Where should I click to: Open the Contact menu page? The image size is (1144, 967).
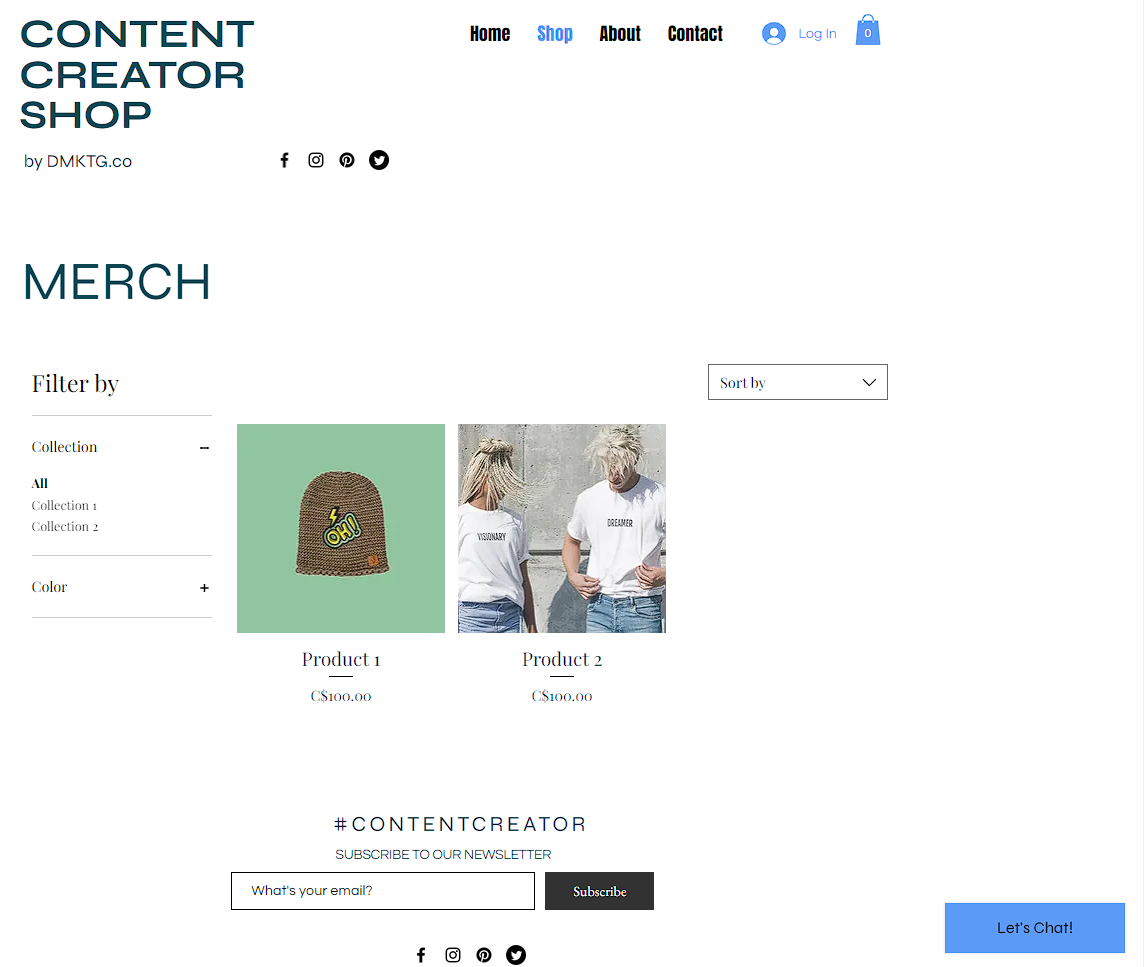pos(695,34)
